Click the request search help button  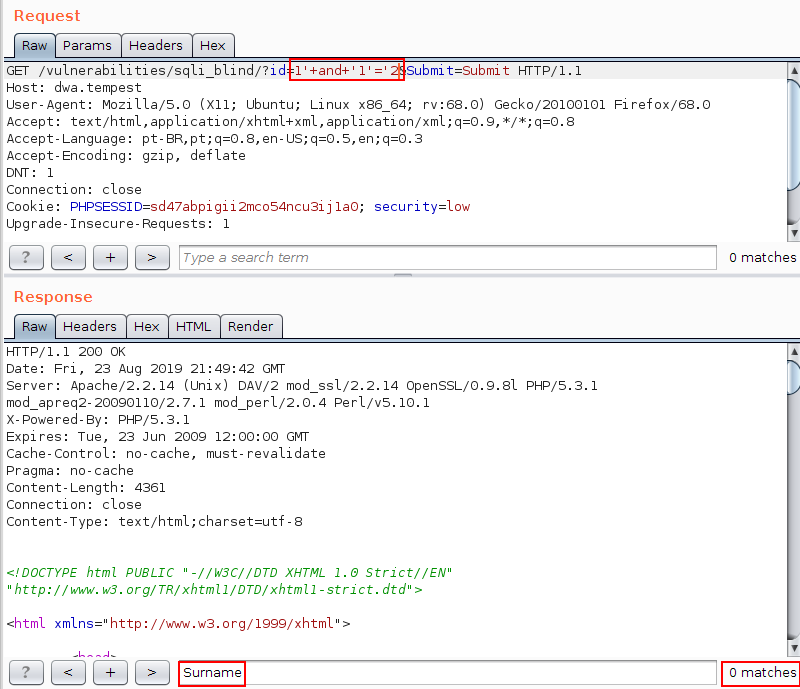coord(26,258)
